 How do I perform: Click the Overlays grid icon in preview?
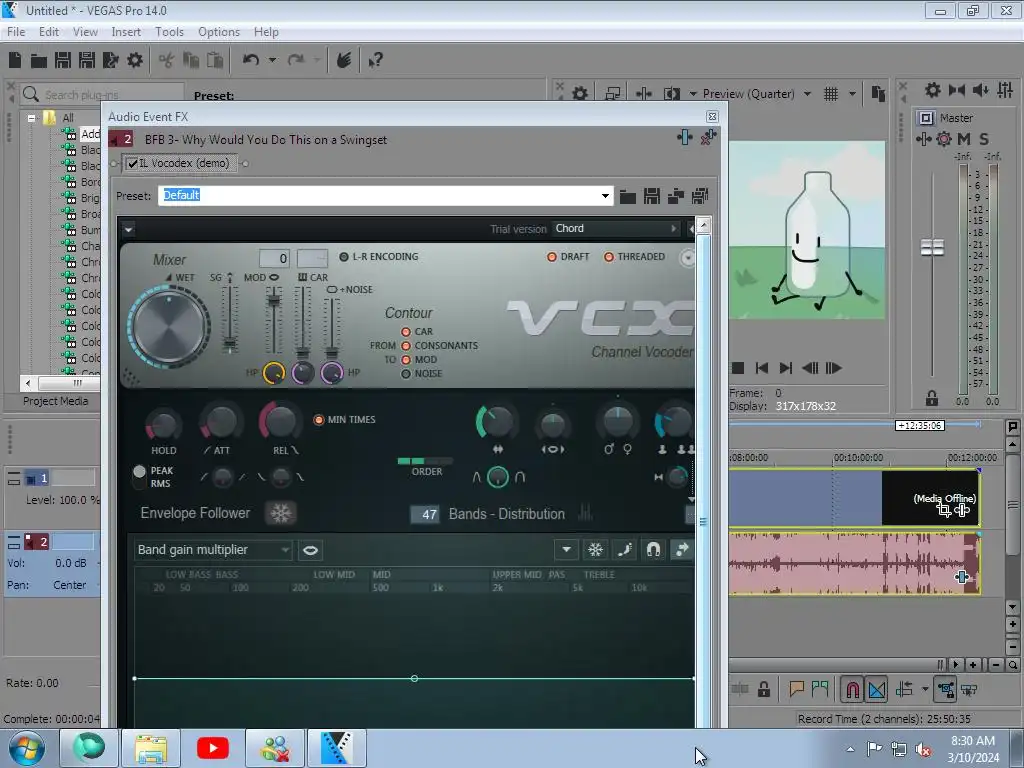(x=831, y=94)
